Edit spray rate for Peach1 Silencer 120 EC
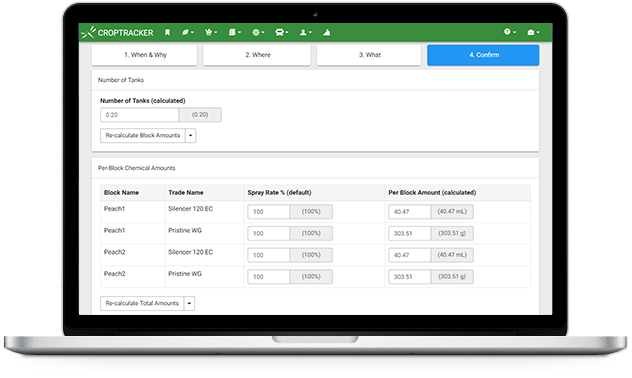632x378 pixels. pyautogui.click(x=269, y=212)
